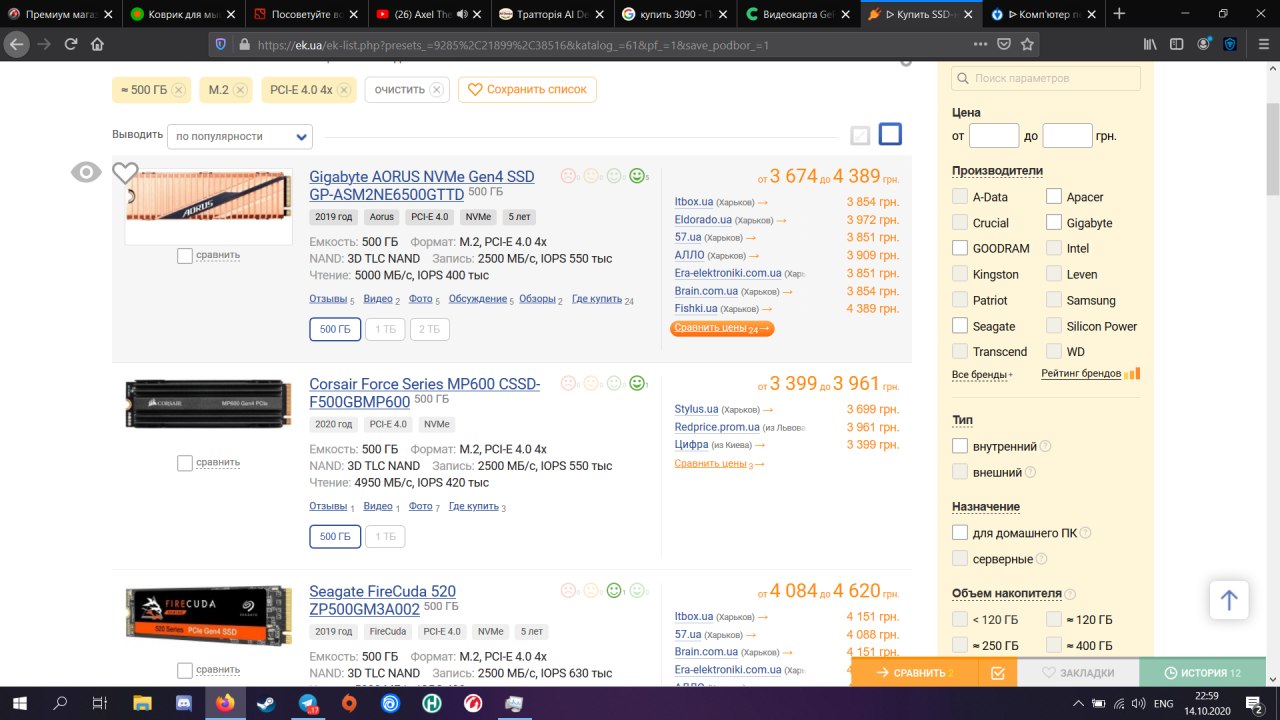This screenshot has width=1280, height=720.
Task: Go back with the browser back arrow
Action: [x=15, y=44]
